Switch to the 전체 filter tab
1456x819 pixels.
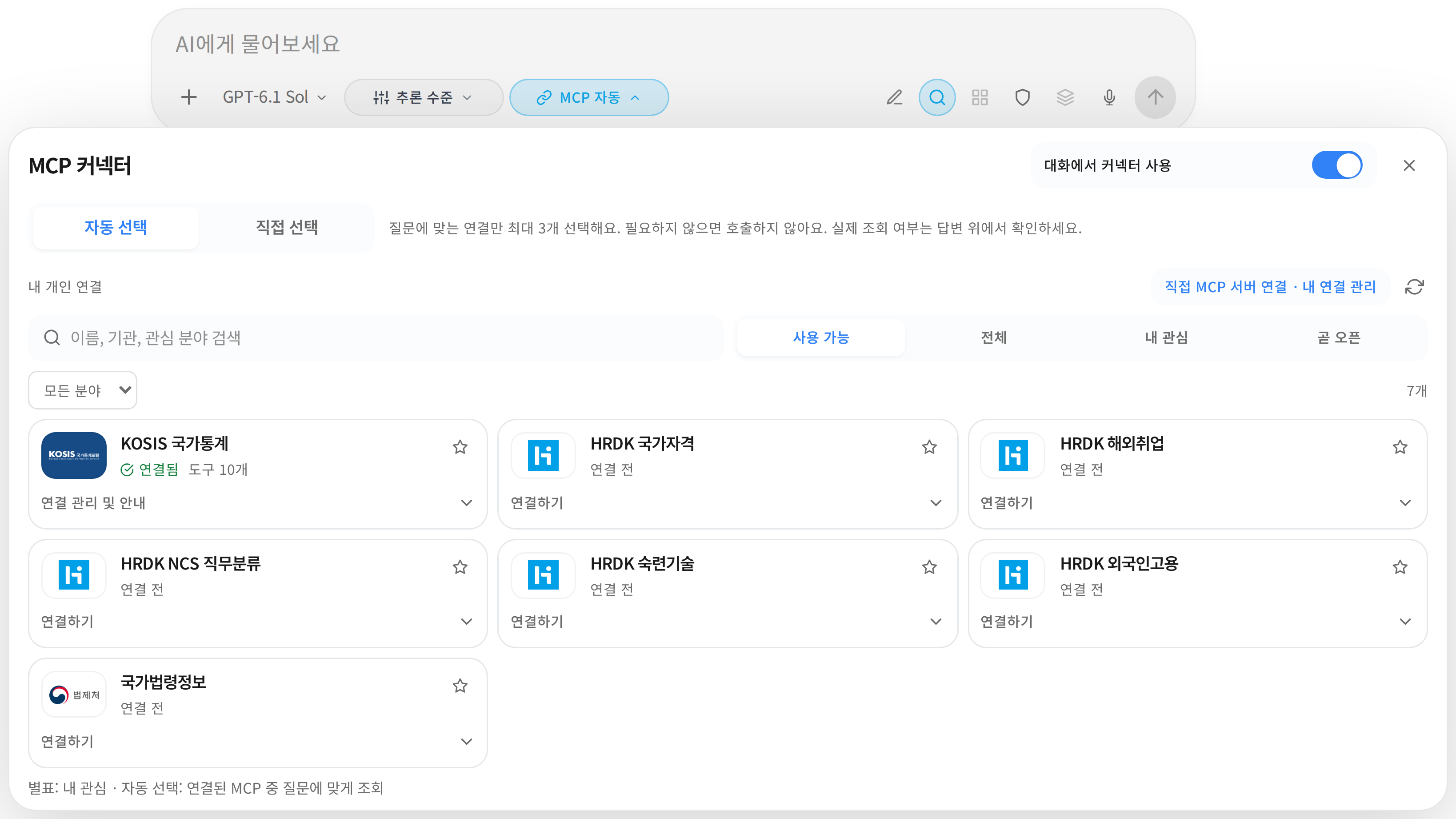(993, 337)
